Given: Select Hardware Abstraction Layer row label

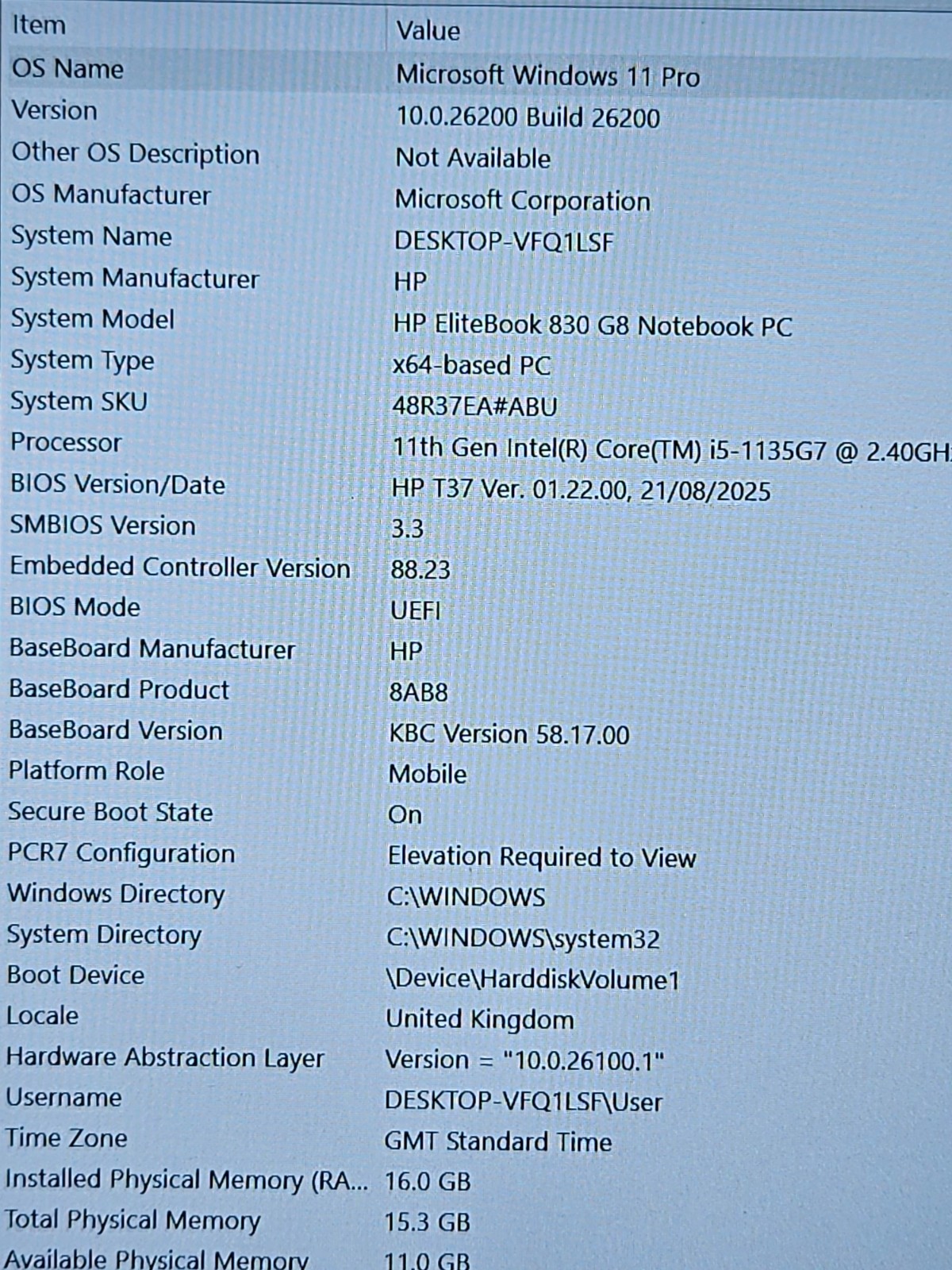Looking at the screenshot, I should 165,1058.
